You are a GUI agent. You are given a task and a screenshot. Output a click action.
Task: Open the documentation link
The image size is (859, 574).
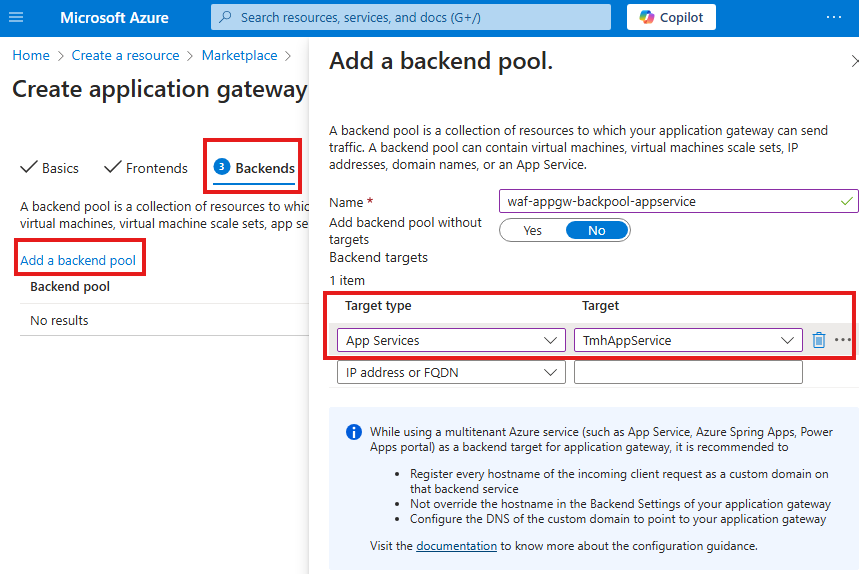(456, 546)
